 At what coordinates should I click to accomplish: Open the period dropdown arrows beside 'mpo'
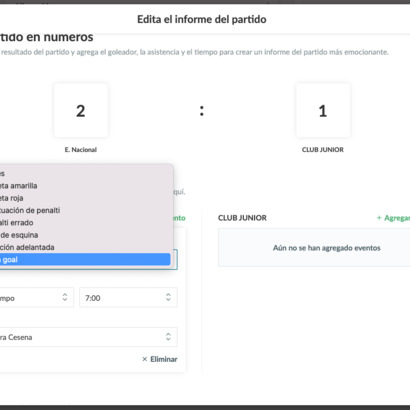tap(65, 297)
